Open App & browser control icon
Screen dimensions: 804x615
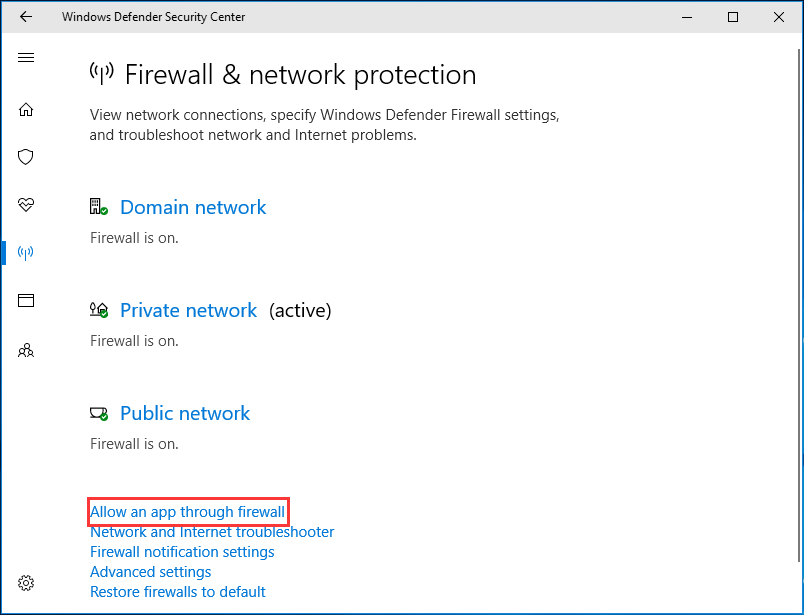26,300
